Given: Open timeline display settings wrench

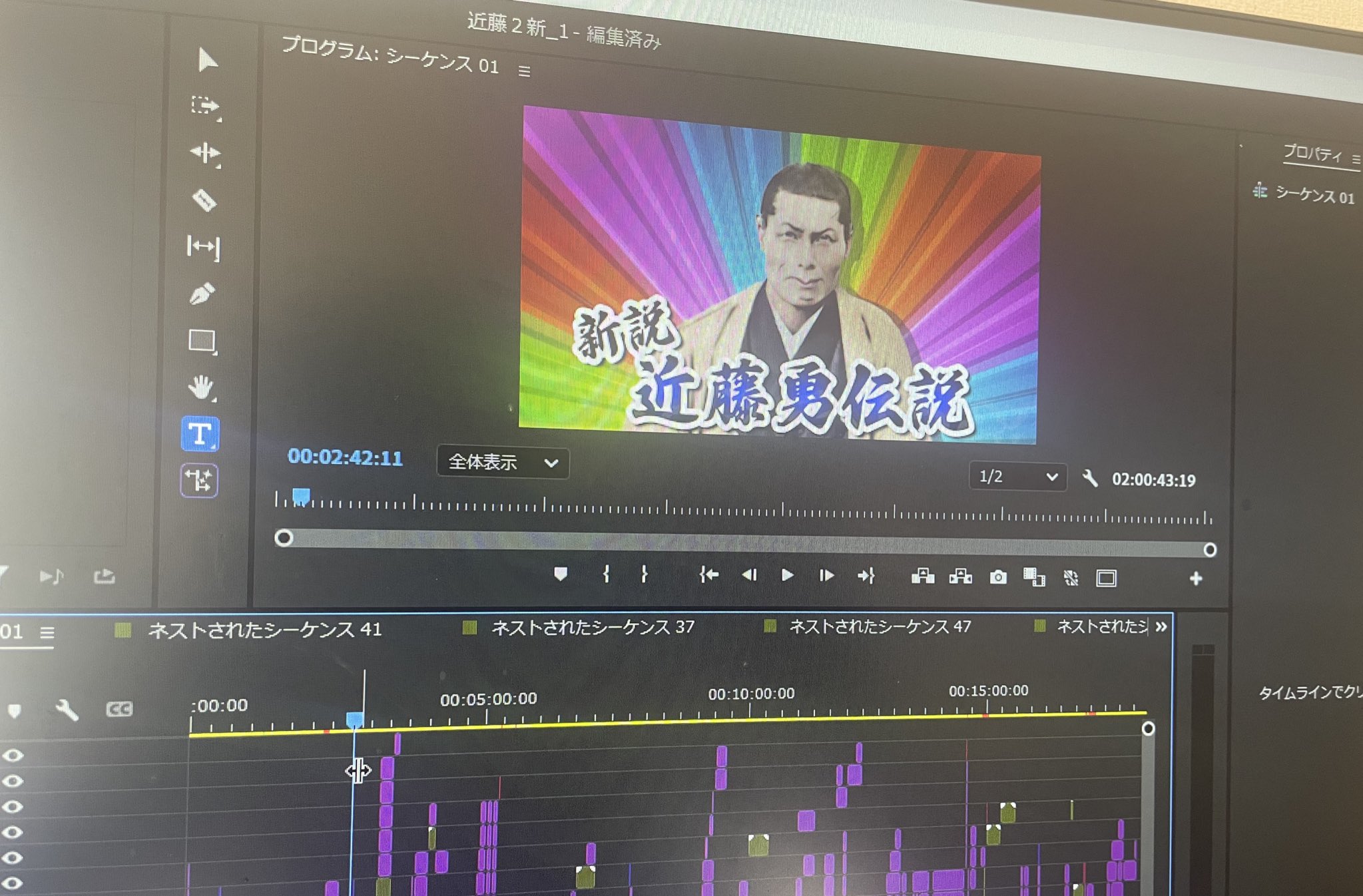Looking at the screenshot, I should click(67, 710).
